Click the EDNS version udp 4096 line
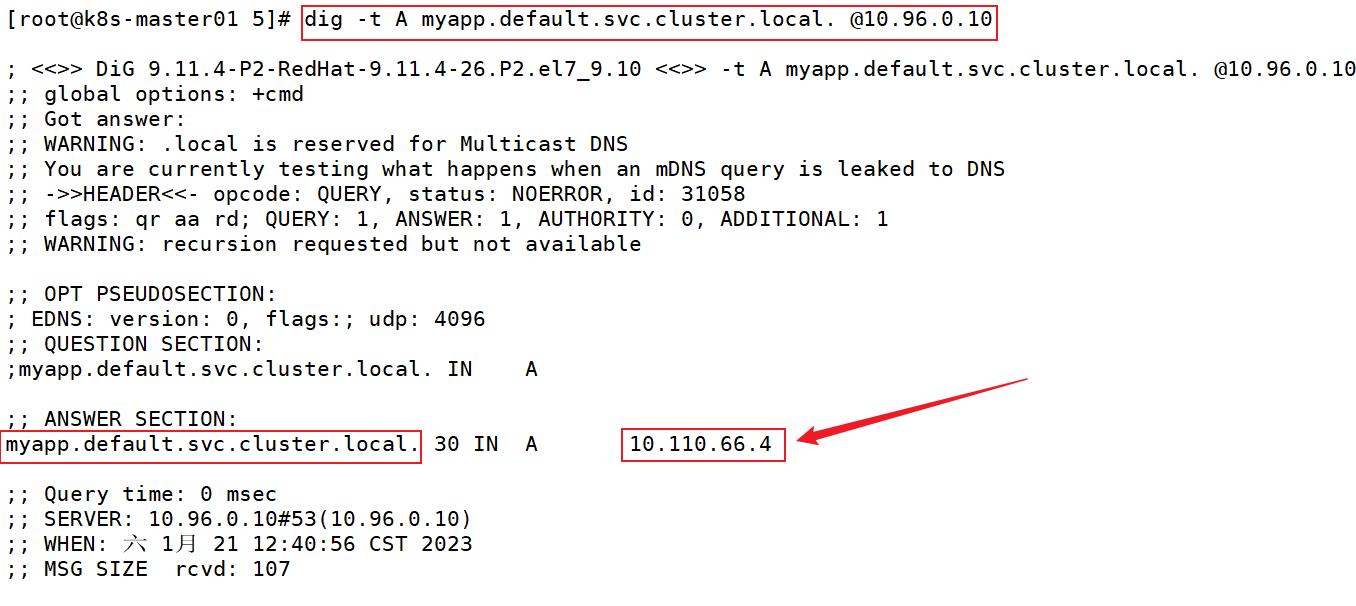 coord(246,319)
